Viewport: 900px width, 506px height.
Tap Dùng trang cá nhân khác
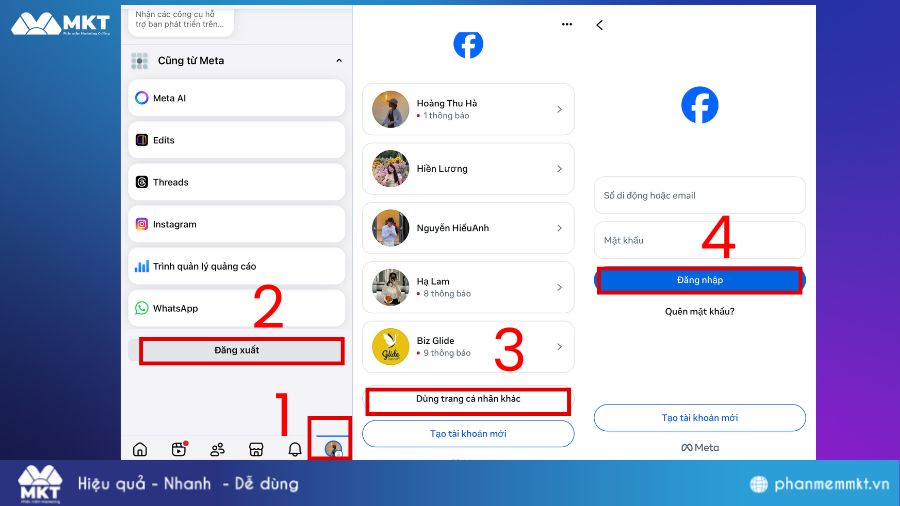coord(468,401)
